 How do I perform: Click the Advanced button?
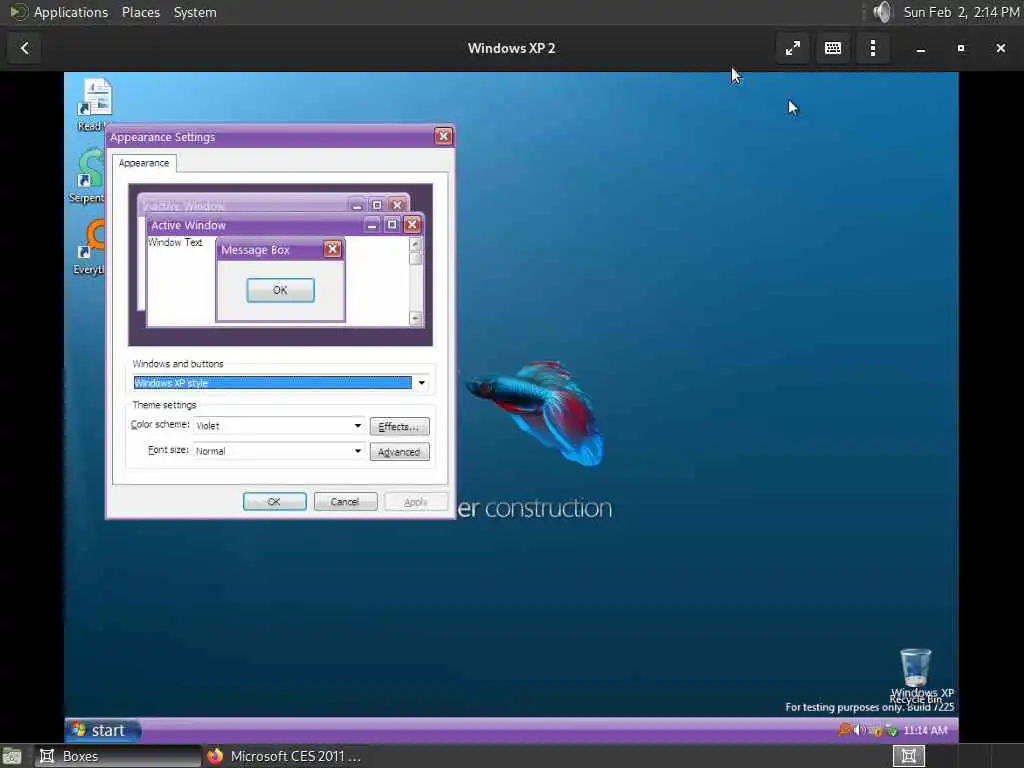399,452
